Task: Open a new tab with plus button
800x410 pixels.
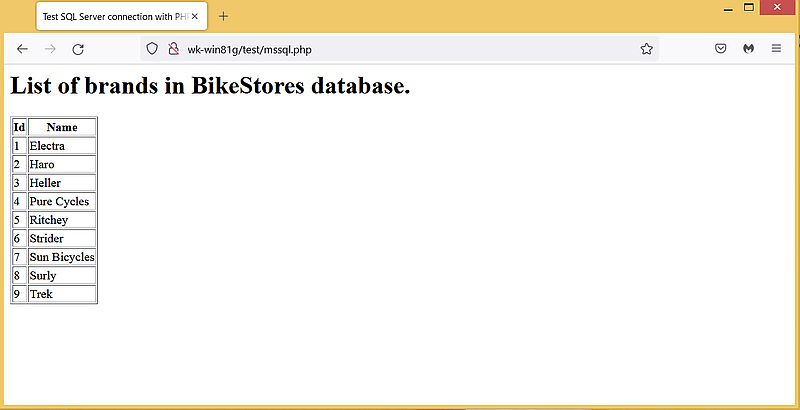Action: pyautogui.click(x=223, y=16)
